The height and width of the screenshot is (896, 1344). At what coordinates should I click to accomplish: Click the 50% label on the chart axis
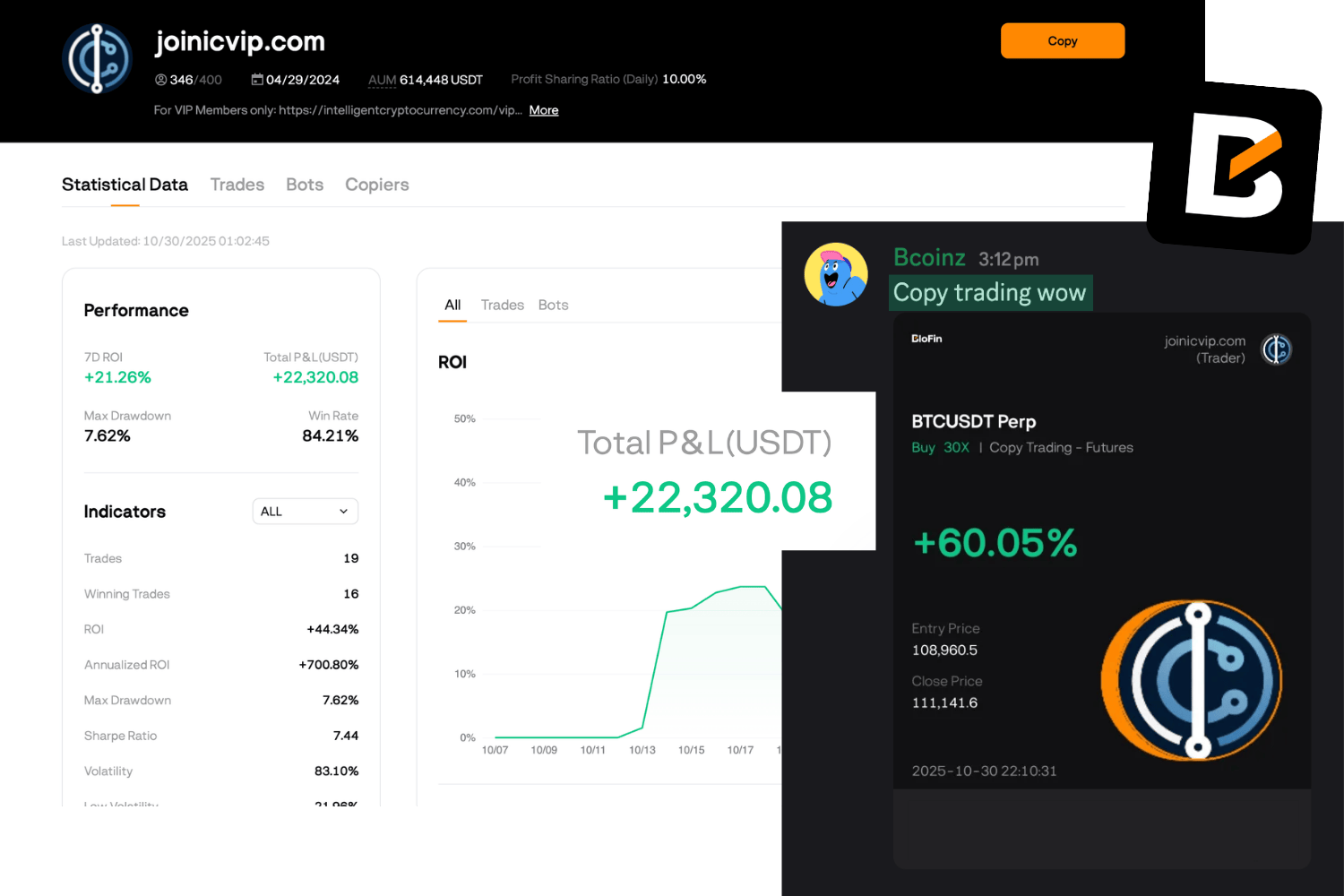pos(465,419)
